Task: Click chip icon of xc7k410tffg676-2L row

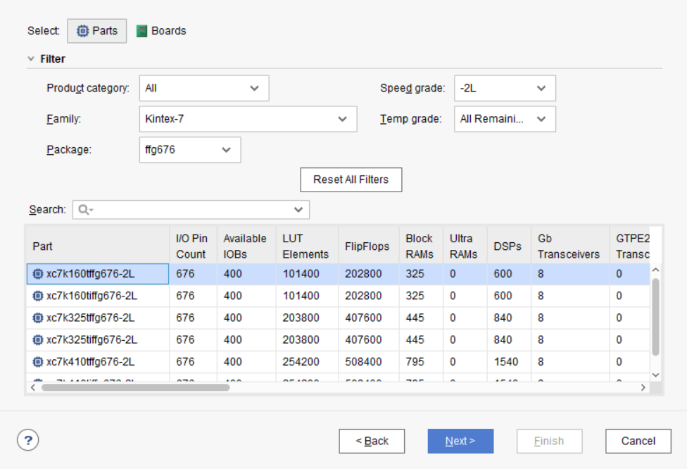Action: (38, 361)
